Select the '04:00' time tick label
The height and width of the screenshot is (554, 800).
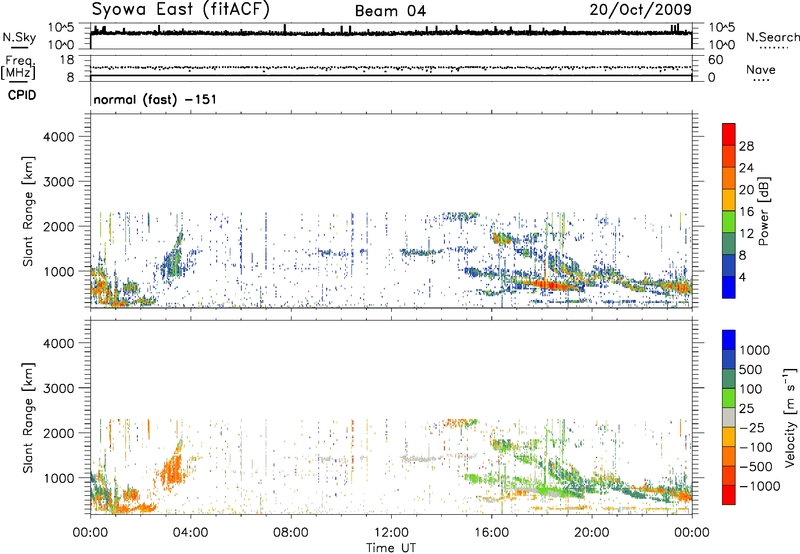pos(190,533)
